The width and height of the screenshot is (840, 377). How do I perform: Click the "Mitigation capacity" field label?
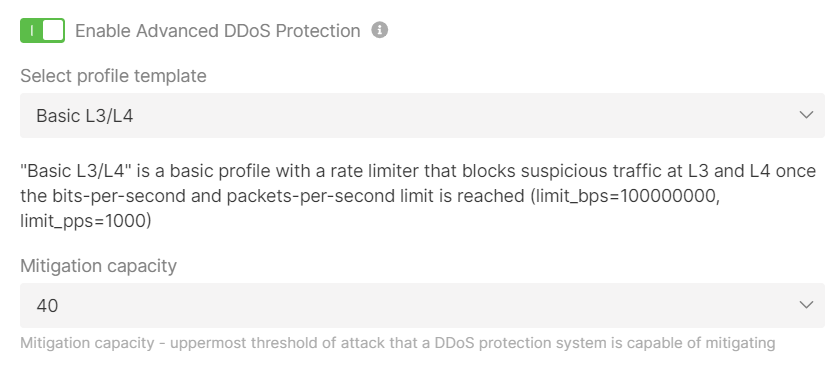[x=99, y=266]
